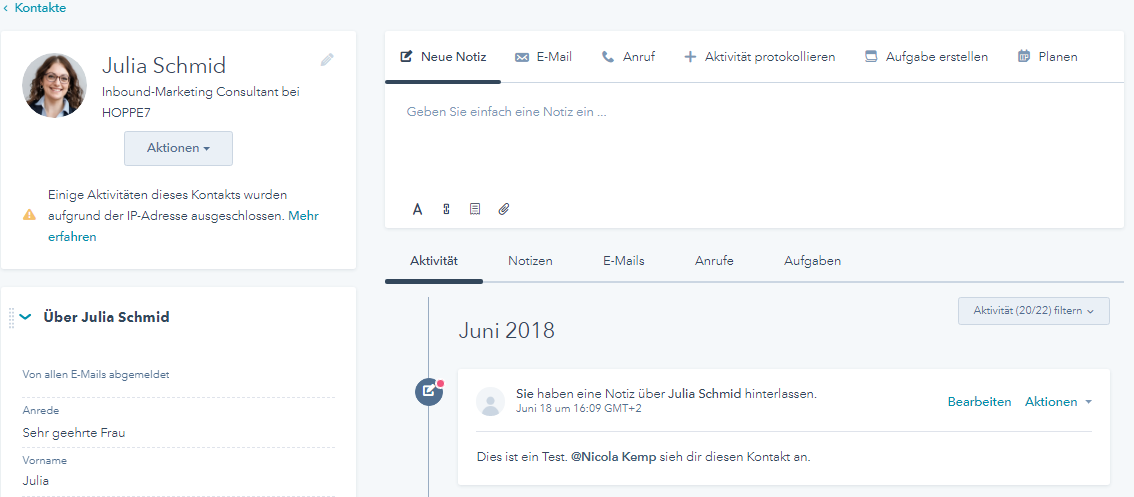Open the Aktivität (20/22) filtern dropdown

(1033, 311)
